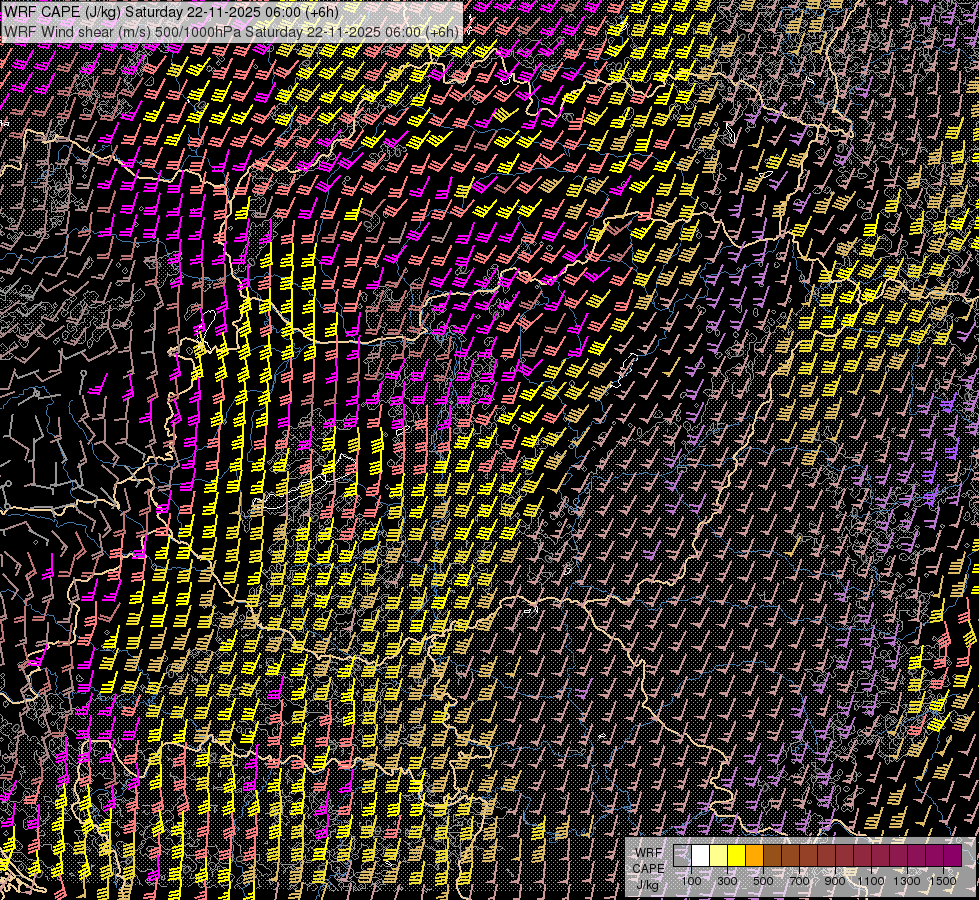Select the bright yellow legend swatch

pyautogui.click(x=736, y=855)
